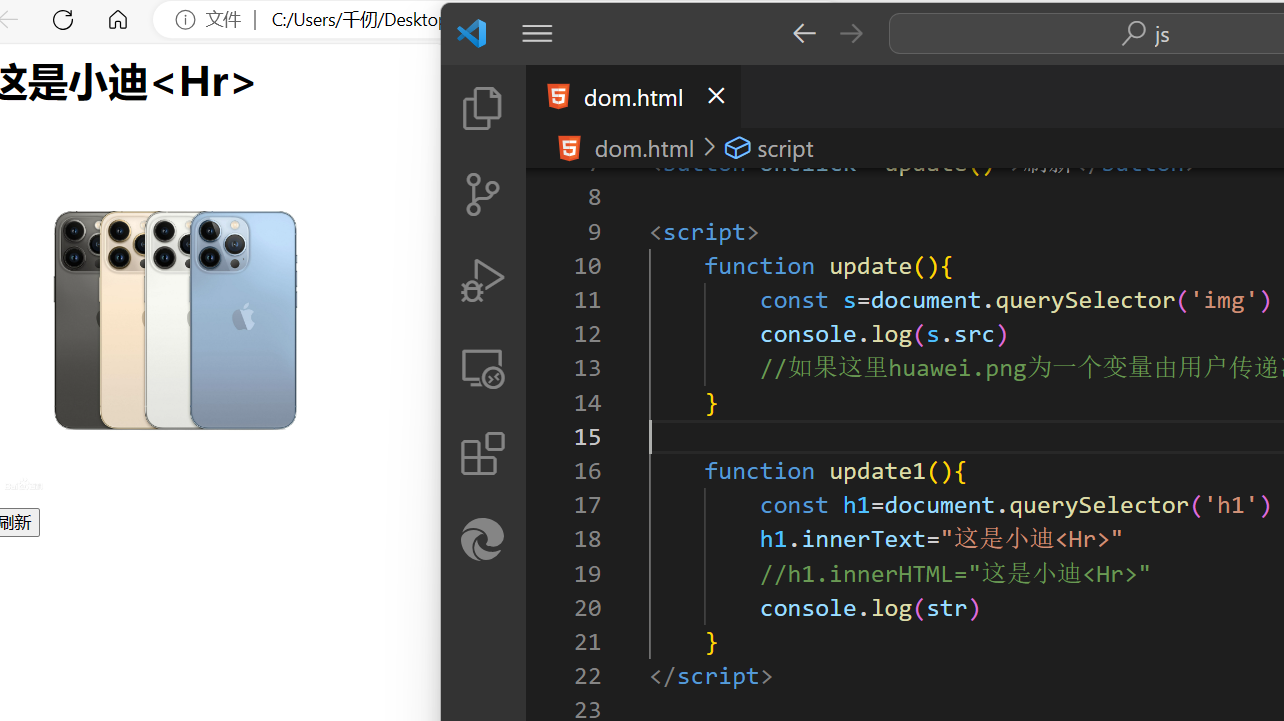Click the 'function update()' code line
1284x721 pixels.
tap(828, 266)
